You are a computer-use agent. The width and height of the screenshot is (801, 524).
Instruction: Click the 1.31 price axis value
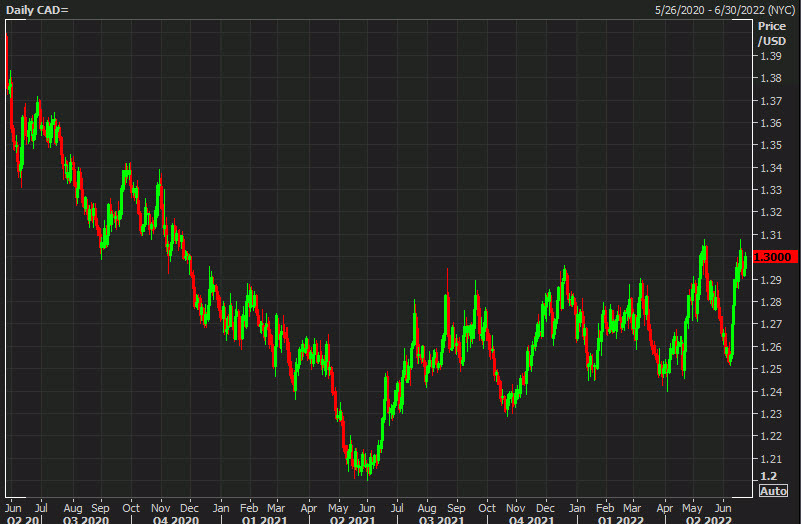(770, 235)
